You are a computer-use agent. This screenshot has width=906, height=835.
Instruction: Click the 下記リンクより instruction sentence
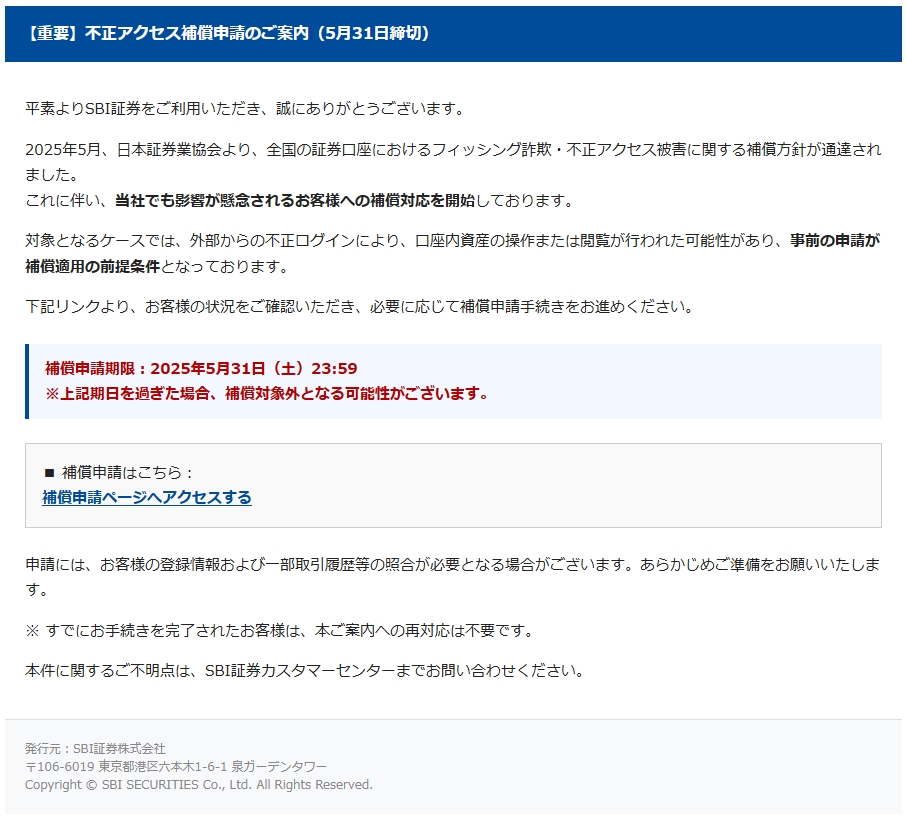coord(358,306)
